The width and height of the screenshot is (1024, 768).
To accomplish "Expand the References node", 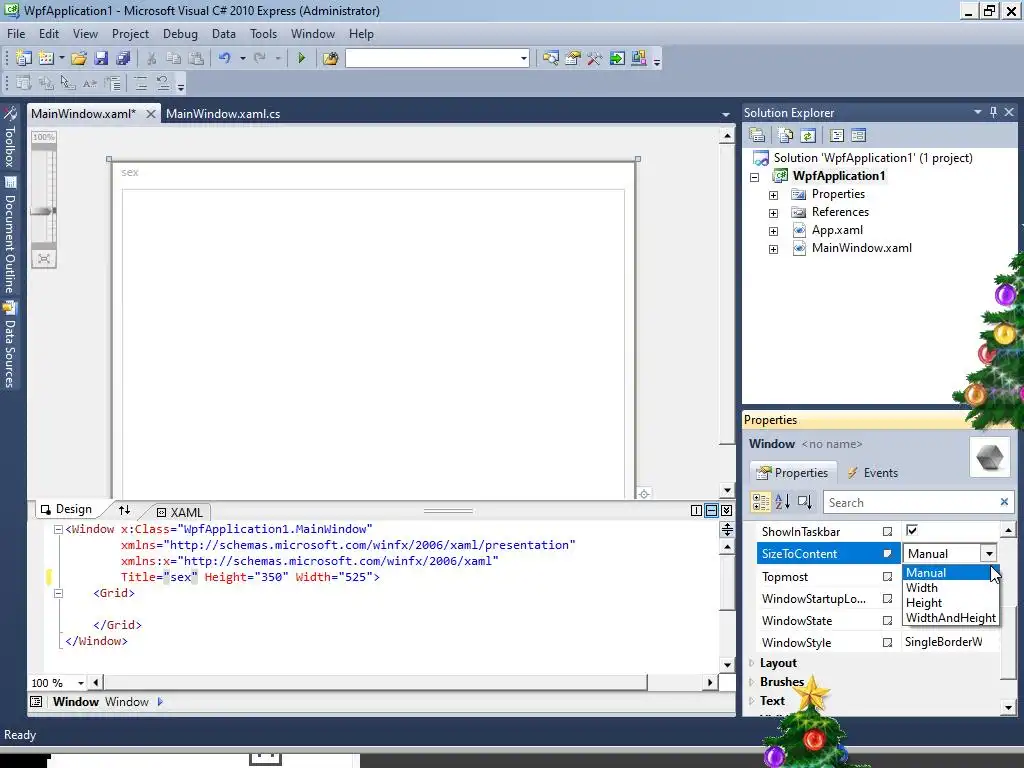I will (x=773, y=213).
